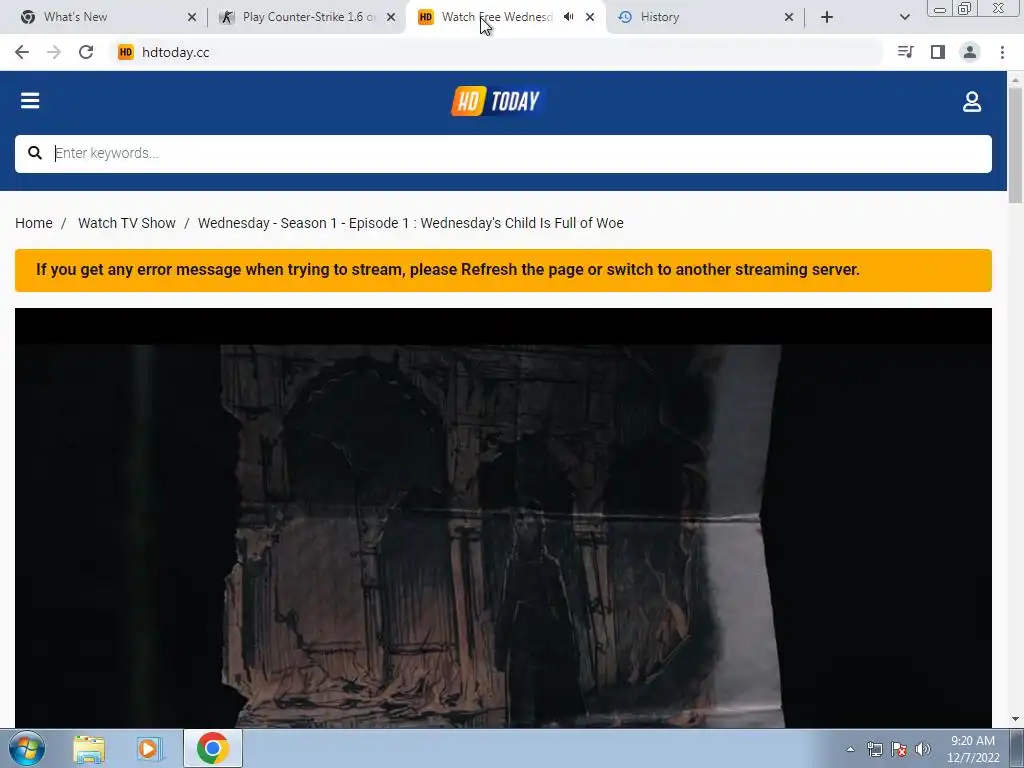1024x768 pixels.
Task: Show hidden tray icons arrow
Action: [850, 749]
